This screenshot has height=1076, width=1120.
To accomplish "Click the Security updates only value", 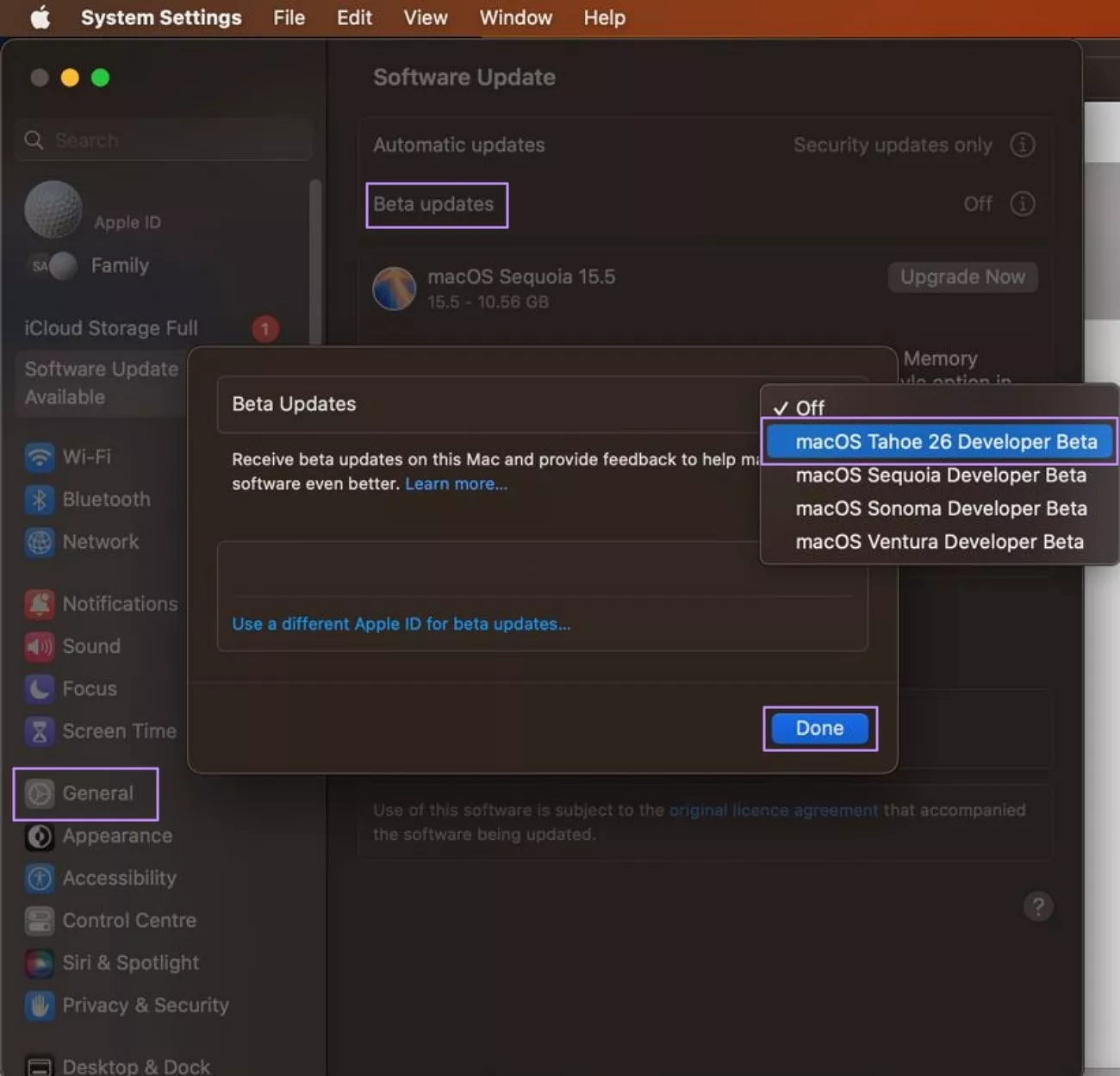I will [x=893, y=145].
